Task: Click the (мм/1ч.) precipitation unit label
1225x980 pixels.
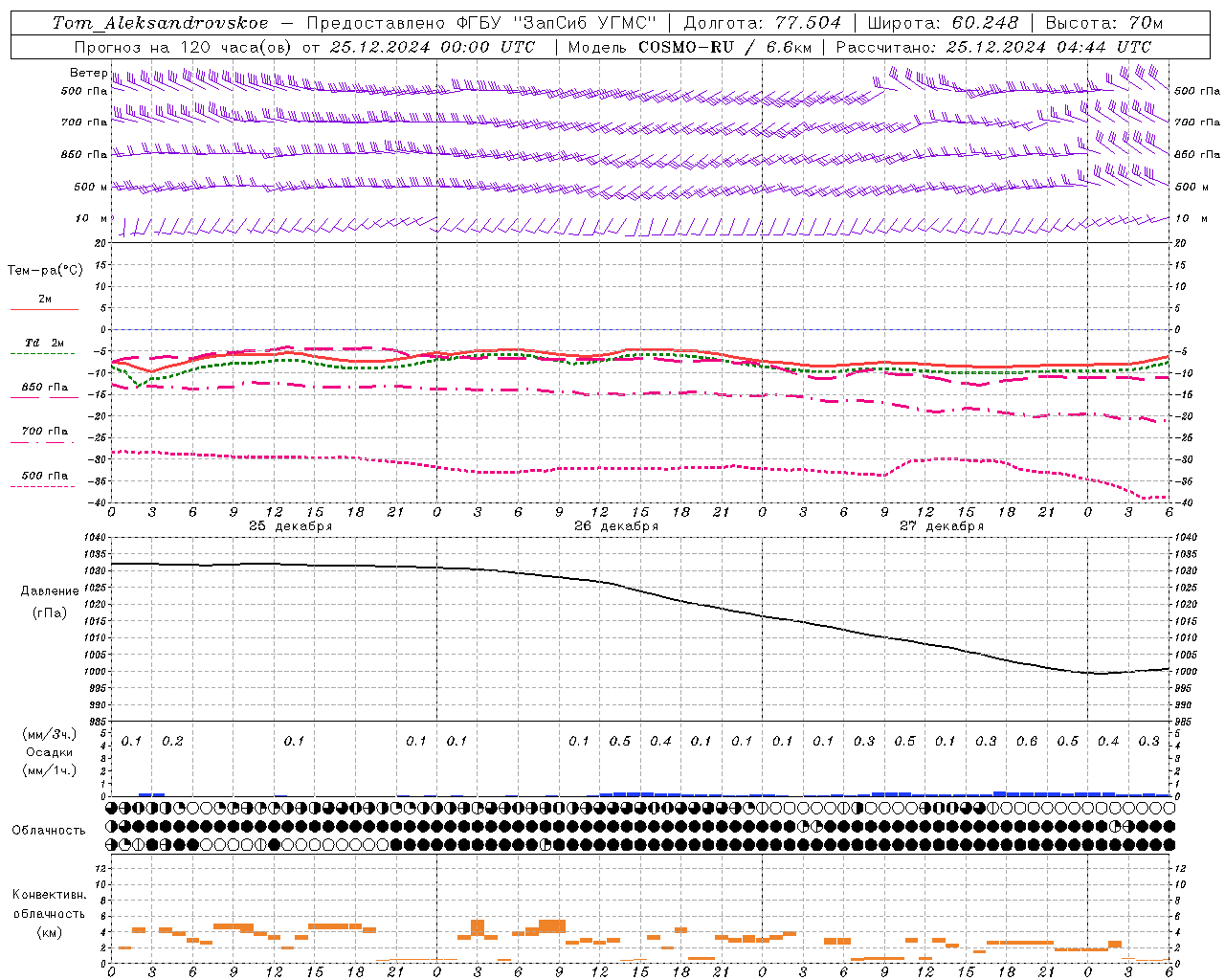Action: 50,770
